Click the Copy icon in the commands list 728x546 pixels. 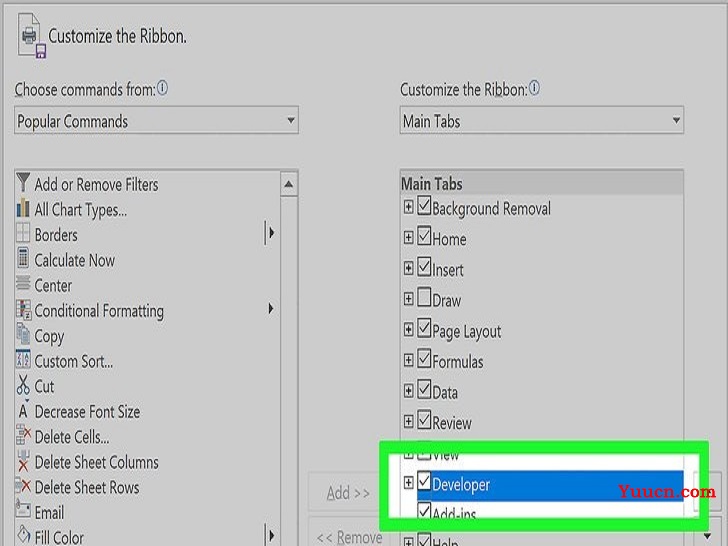pos(23,334)
